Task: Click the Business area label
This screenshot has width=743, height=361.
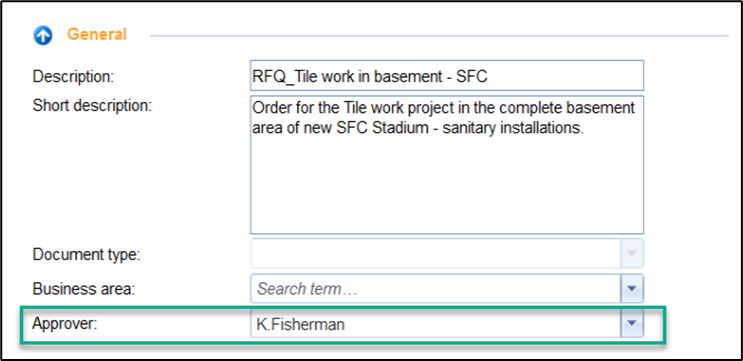Action: pyautogui.click(x=84, y=289)
